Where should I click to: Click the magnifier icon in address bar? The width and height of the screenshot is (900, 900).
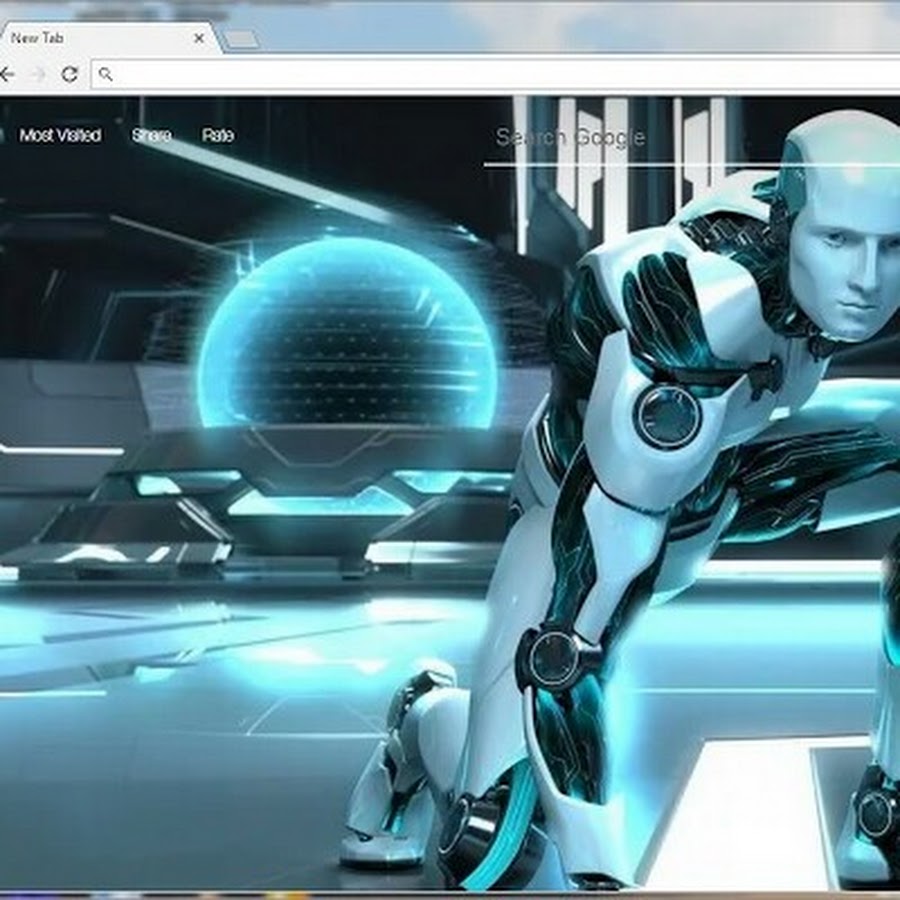pyautogui.click(x=106, y=74)
